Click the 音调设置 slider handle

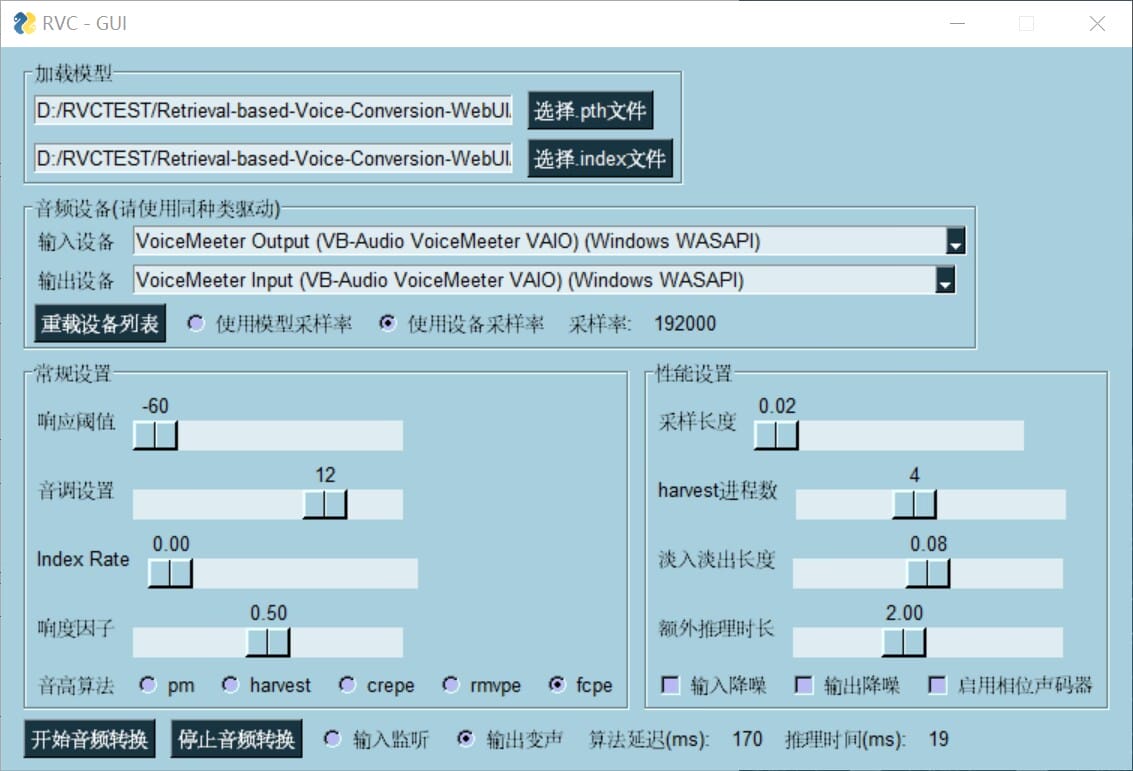point(325,504)
